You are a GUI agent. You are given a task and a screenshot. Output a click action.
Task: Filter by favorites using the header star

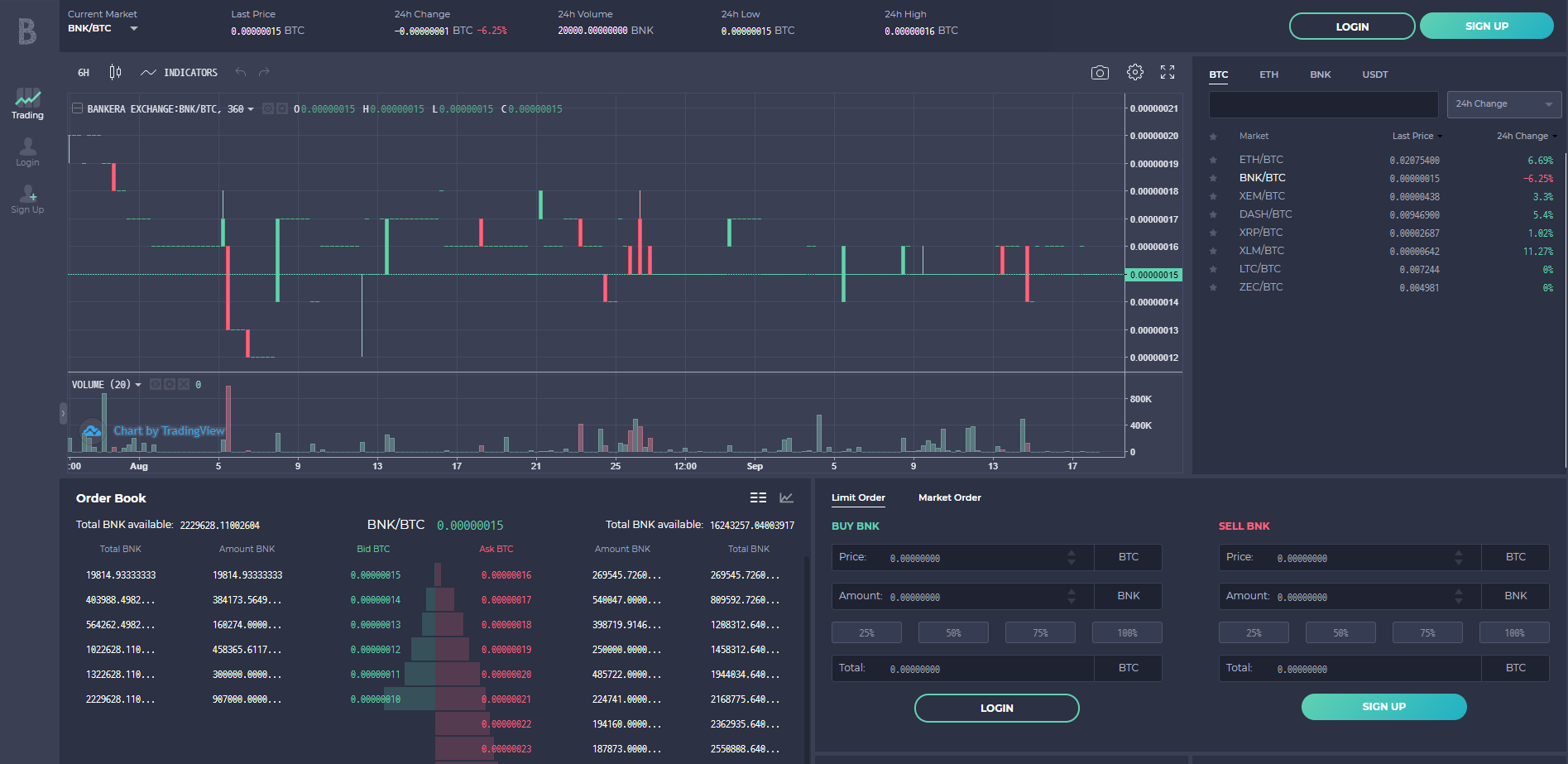pyautogui.click(x=1213, y=137)
